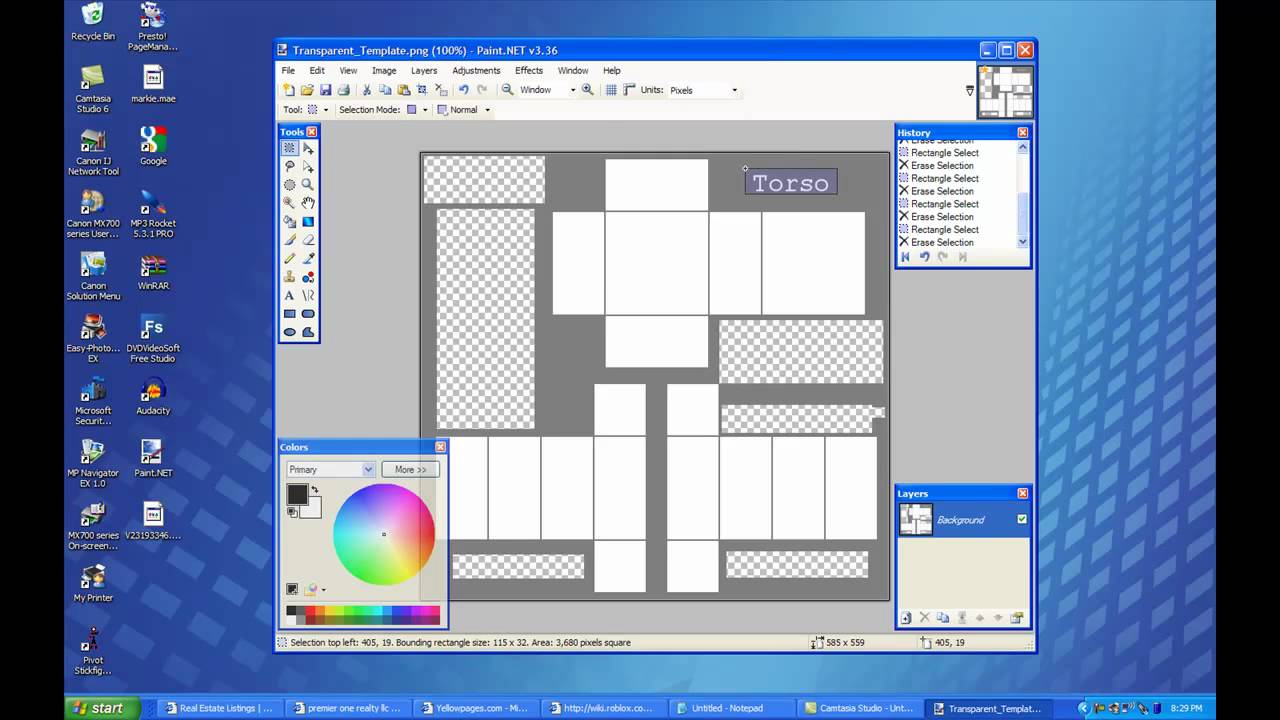
Task: Select the Paint Bucket tool
Action: pyautogui.click(x=289, y=221)
